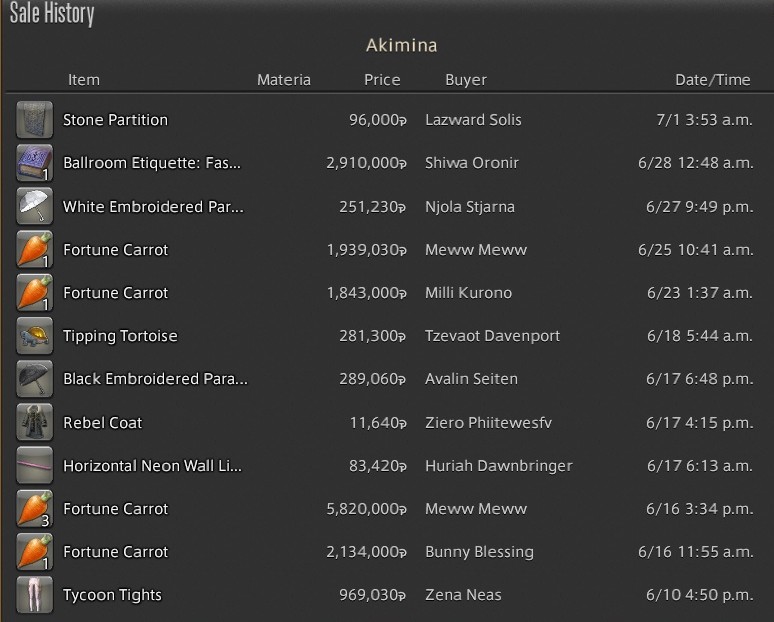Select buyer name Tzevaot Davenport

point(493,336)
